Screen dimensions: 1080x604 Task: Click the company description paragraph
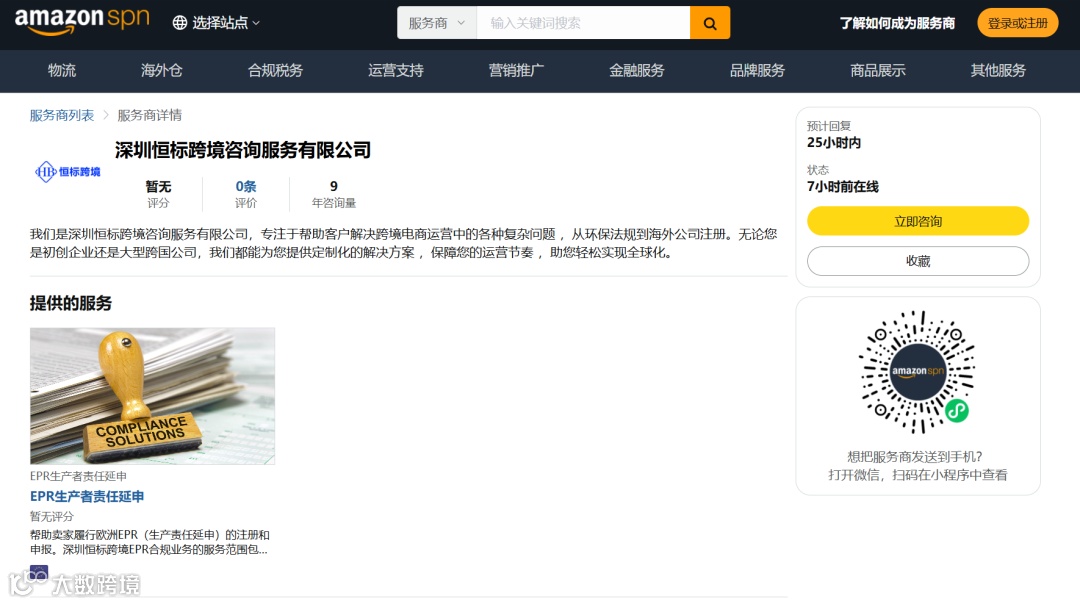pos(403,243)
